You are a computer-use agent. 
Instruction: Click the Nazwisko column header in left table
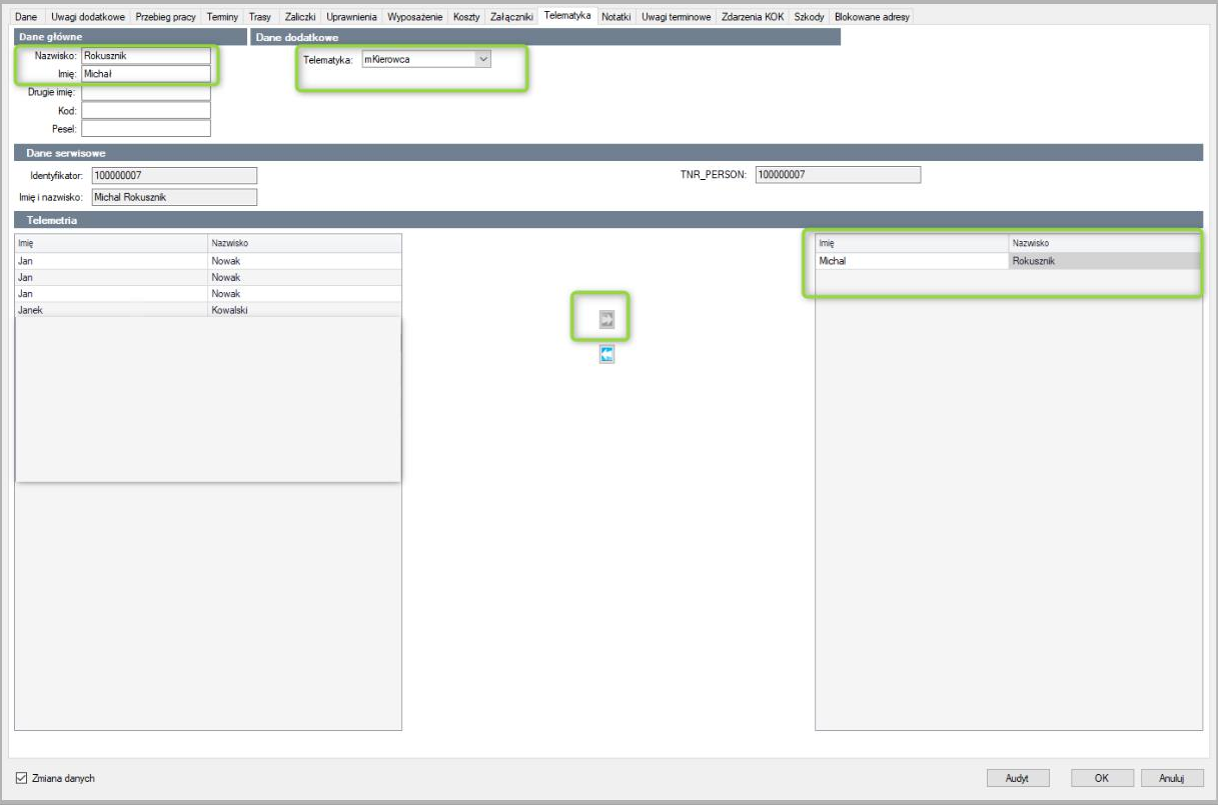click(304, 243)
